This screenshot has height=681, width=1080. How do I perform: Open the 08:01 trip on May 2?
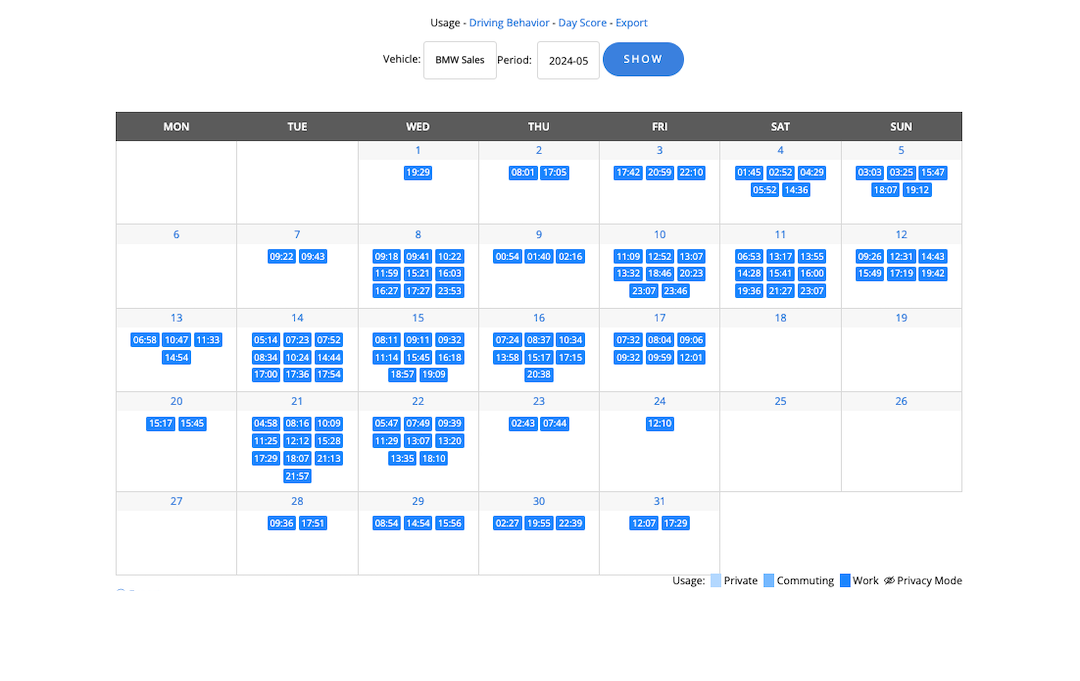tap(523, 173)
